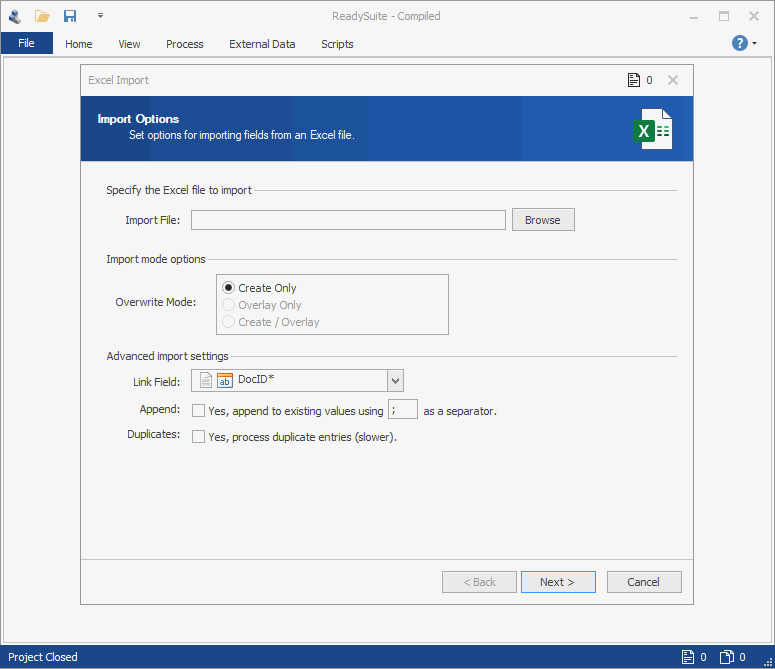Click the Excel file icon in banner

653,129
